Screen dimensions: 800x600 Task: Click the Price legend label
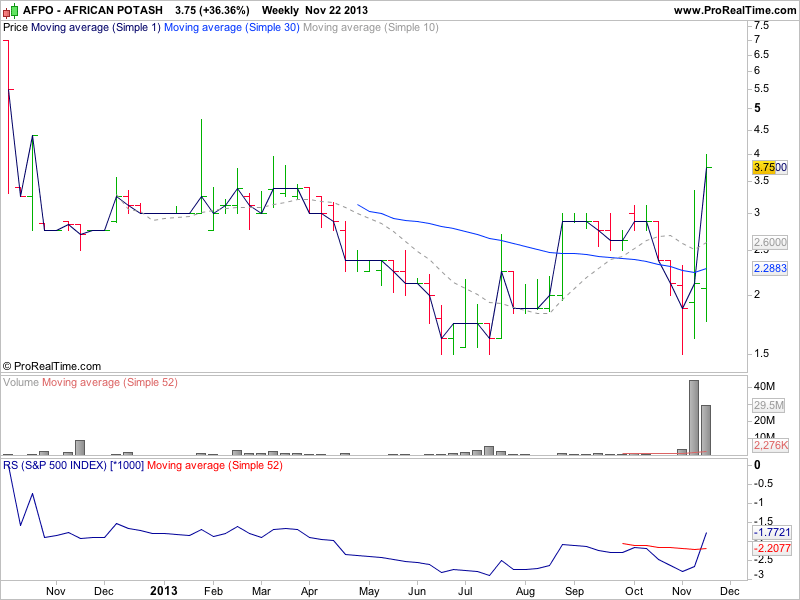point(15,28)
